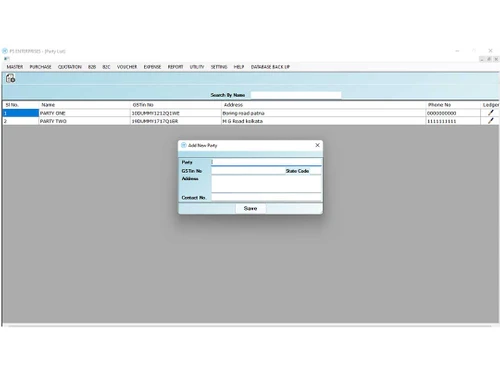Select serial number 1 cell
The height and width of the screenshot is (375, 500).
(21, 113)
